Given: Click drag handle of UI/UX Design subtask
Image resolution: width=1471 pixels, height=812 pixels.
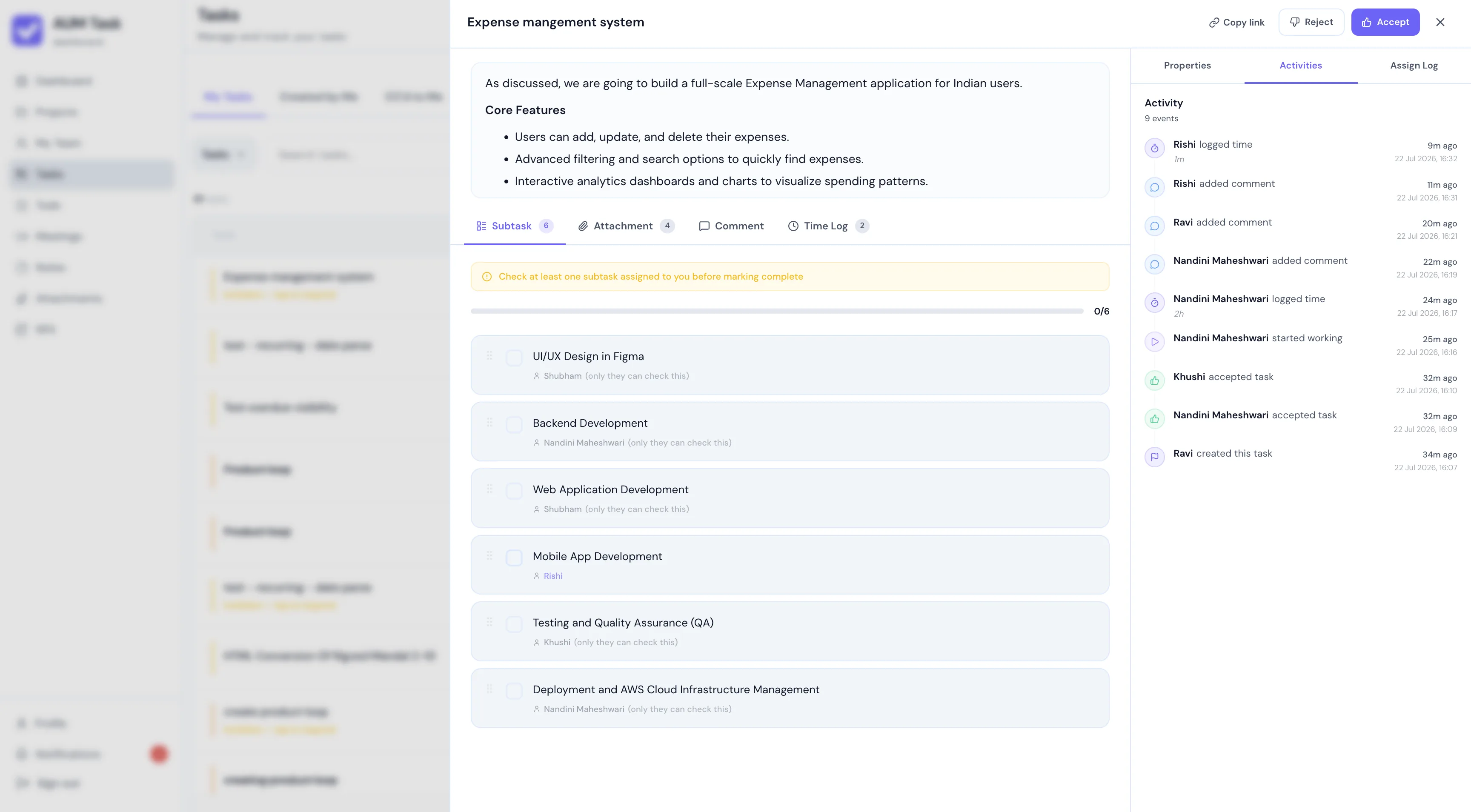Looking at the screenshot, I should click(x=489, y=356).
